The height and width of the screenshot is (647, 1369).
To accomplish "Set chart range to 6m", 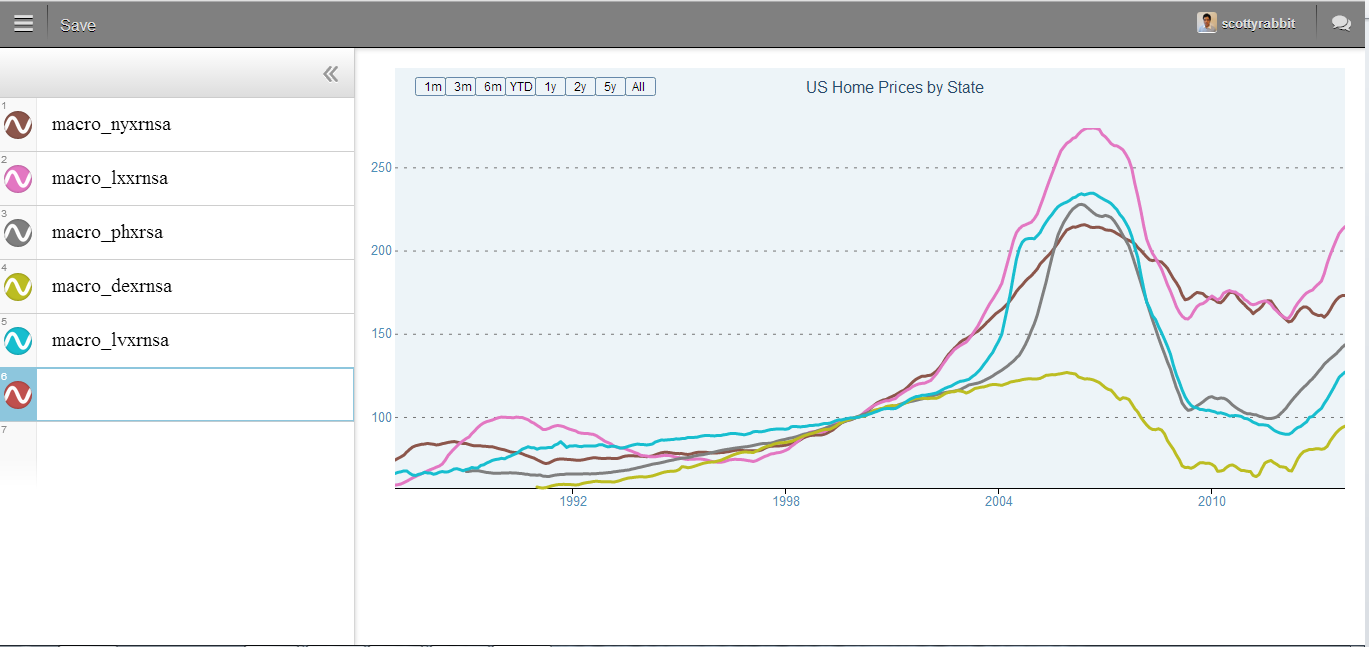I will [492, 87].
